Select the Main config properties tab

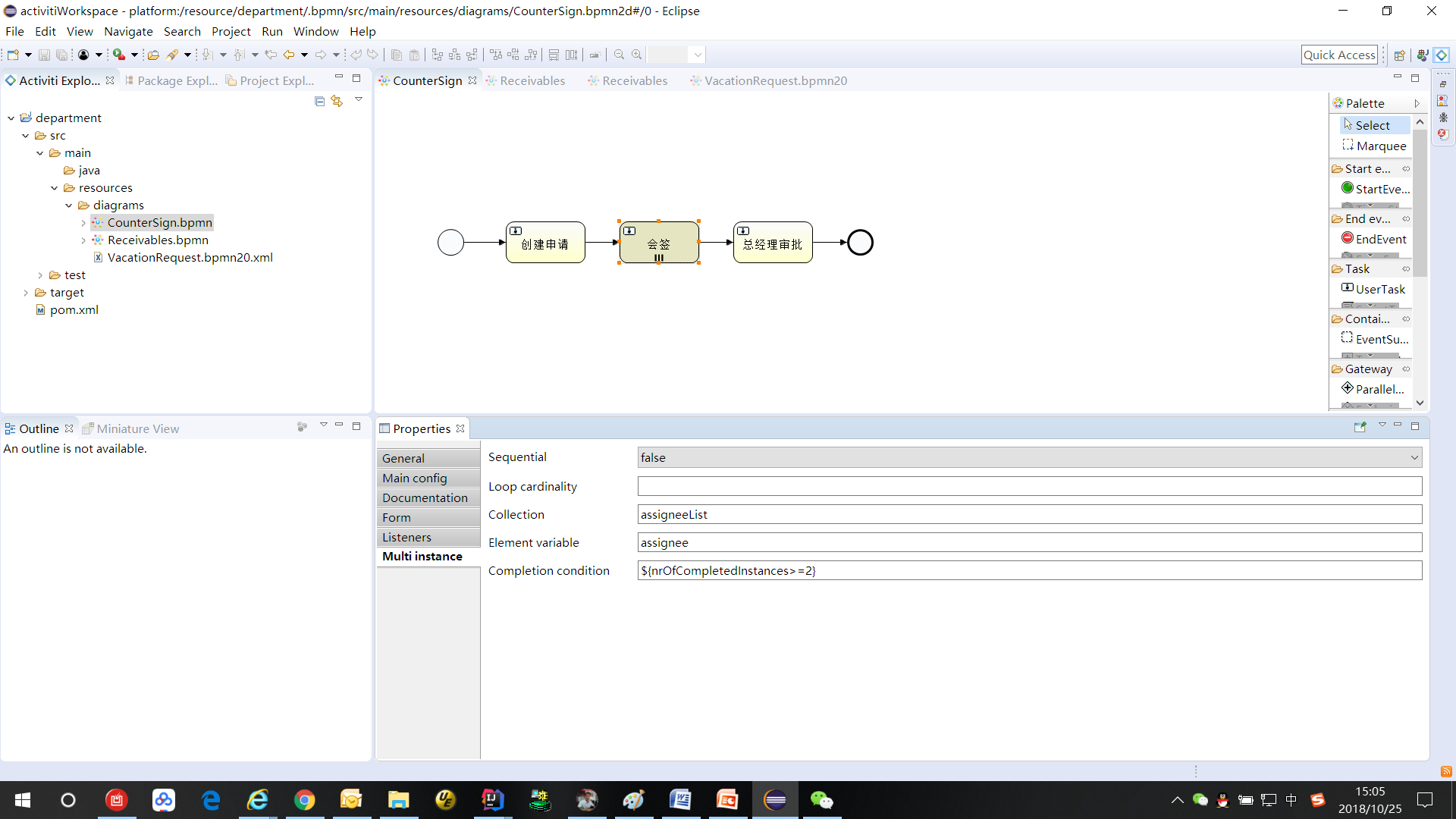428,478
